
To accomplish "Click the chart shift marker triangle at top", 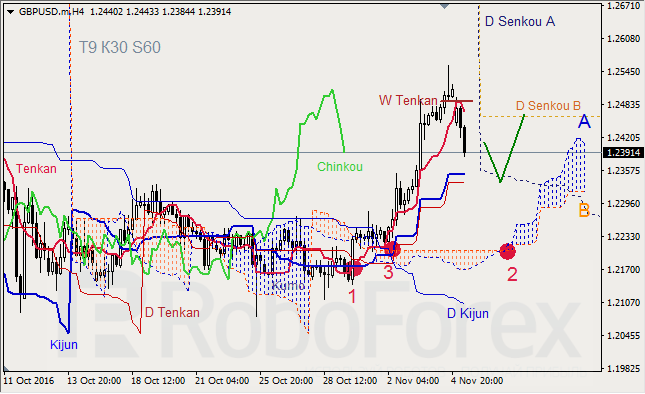I will pos(444,6).
